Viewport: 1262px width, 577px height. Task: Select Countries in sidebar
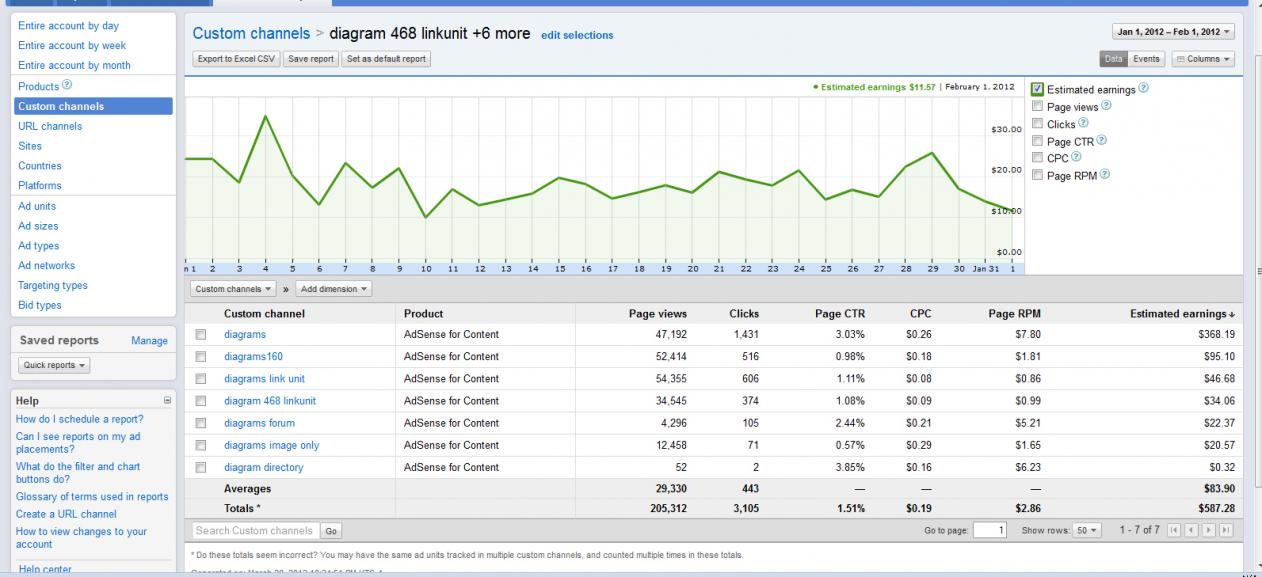tap(40, 166)
